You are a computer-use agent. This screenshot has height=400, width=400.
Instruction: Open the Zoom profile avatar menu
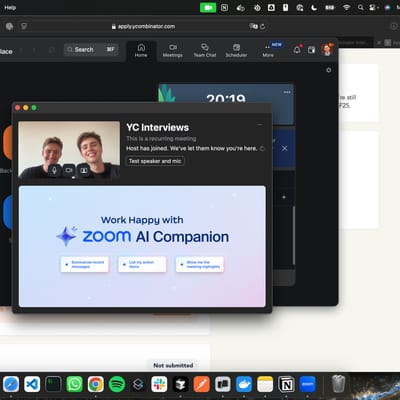[327, 50]
